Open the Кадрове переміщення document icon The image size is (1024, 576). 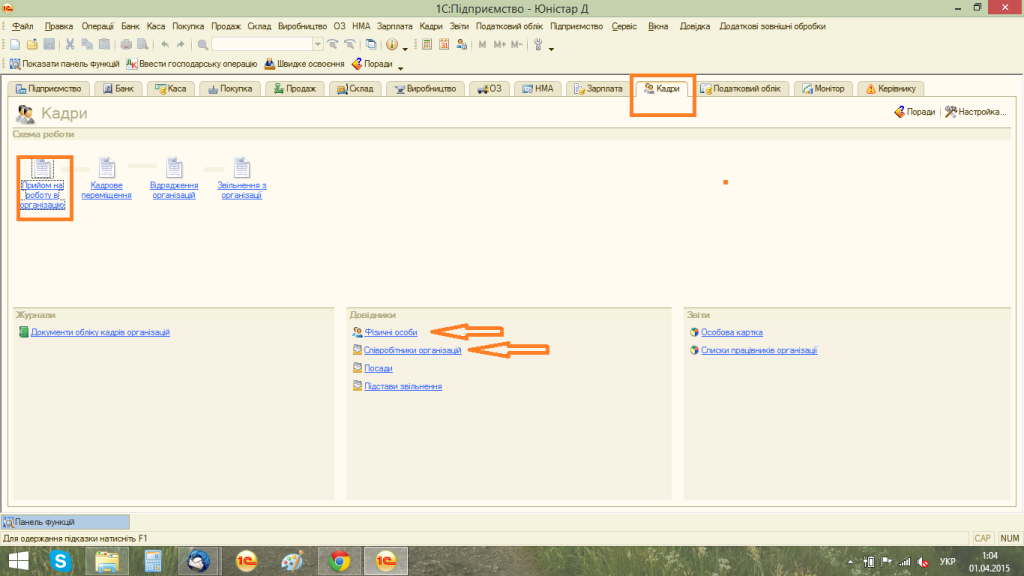[106, 167]
